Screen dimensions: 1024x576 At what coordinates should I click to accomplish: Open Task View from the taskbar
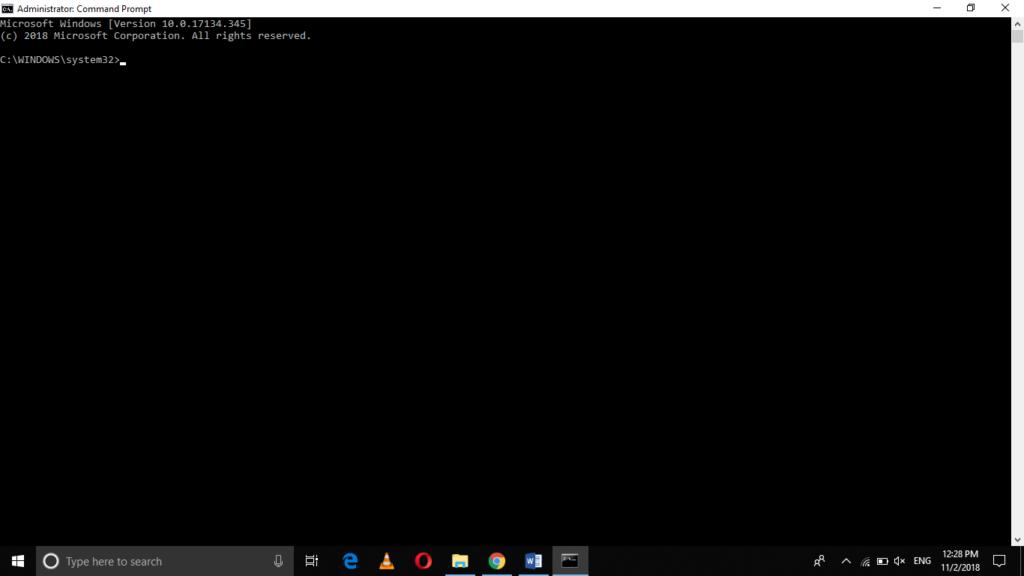point(312,561)
